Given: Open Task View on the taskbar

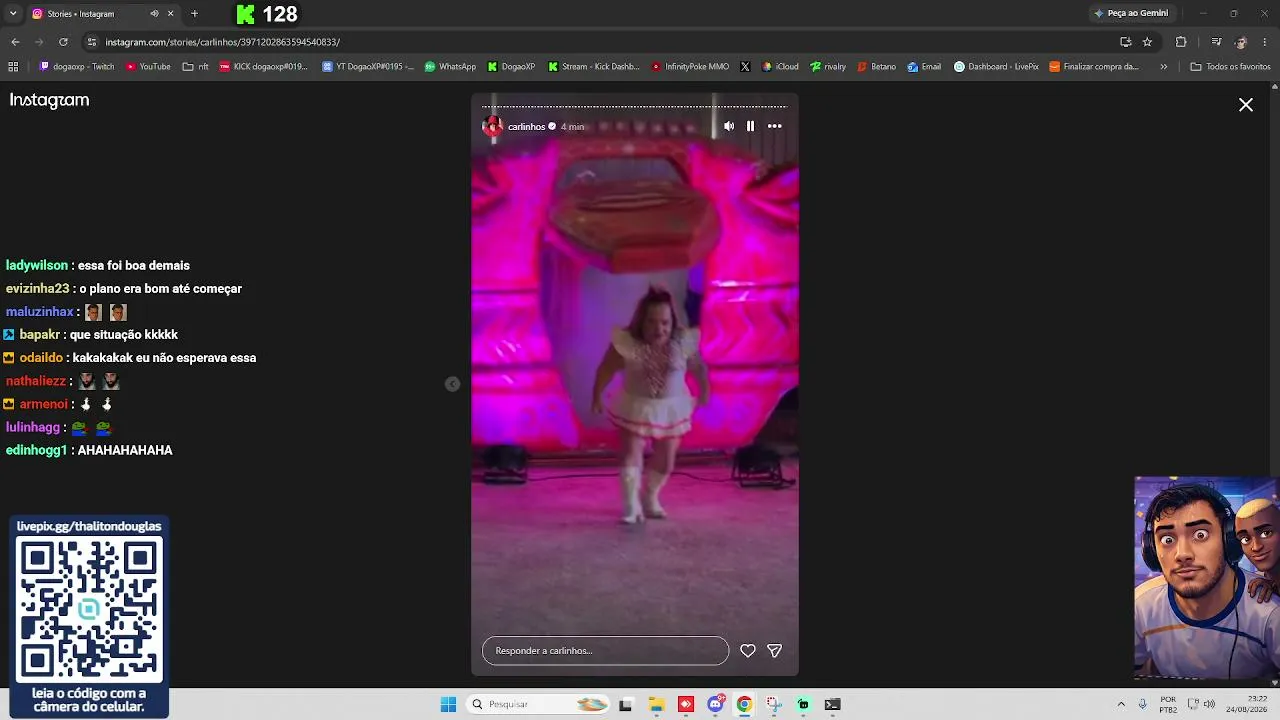Looking at the screenshot, I should tap(626, 704).
